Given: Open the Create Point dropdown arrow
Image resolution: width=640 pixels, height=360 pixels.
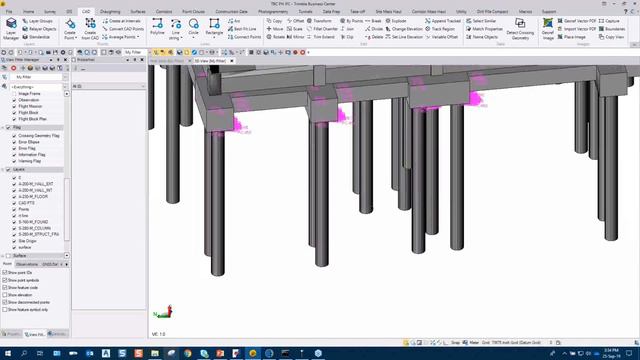Looking at the screenshot, I should coord(76,38).
